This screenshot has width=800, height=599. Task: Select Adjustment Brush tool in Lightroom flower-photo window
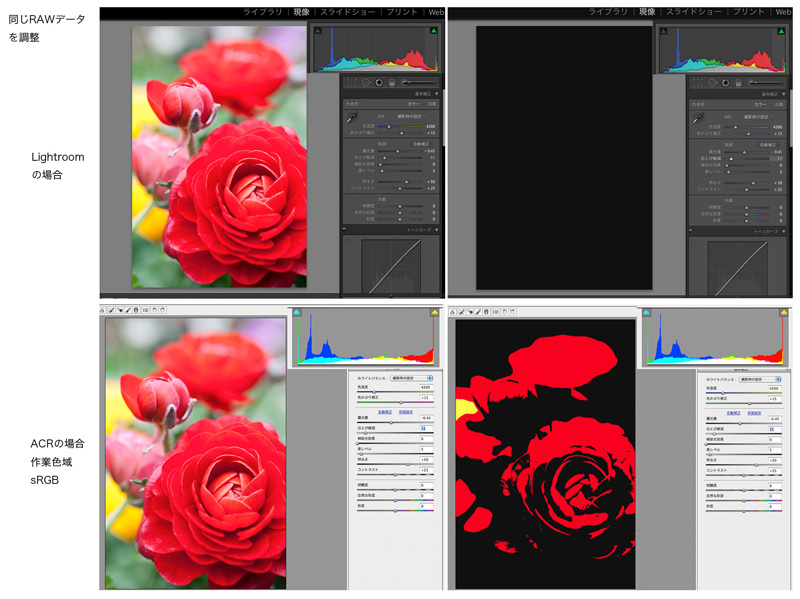418,82
